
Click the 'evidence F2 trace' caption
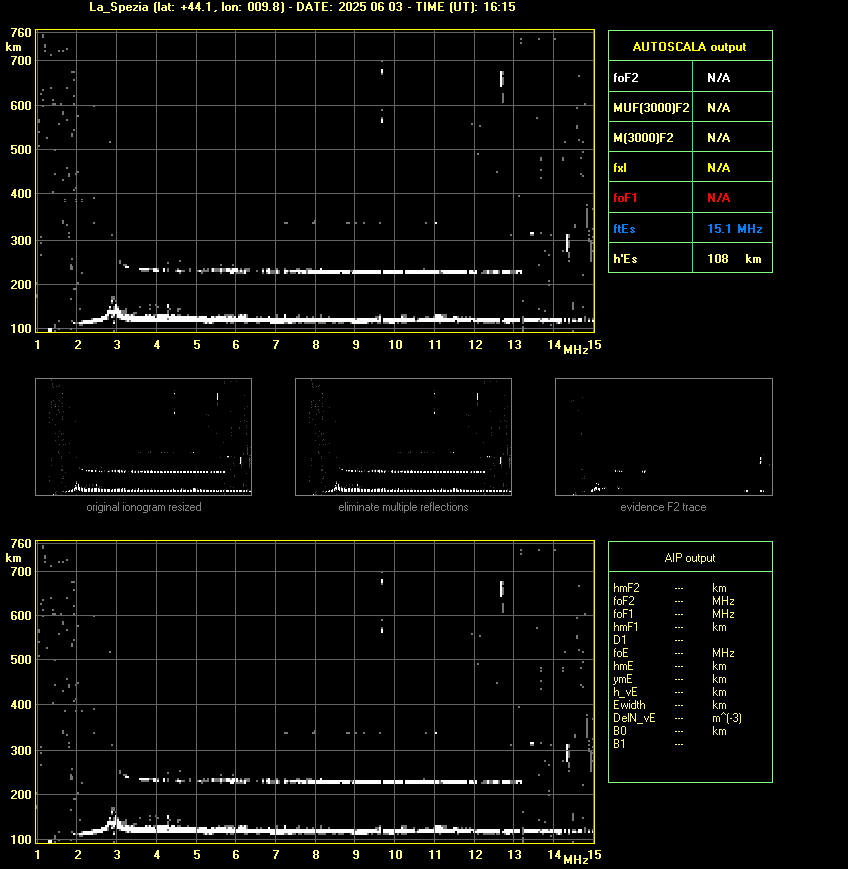pyautogui.click(x=663, y=507)
